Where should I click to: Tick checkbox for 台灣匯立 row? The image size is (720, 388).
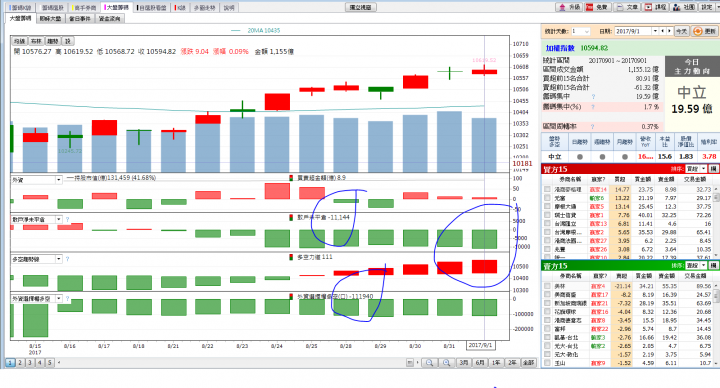pos(547,224)
